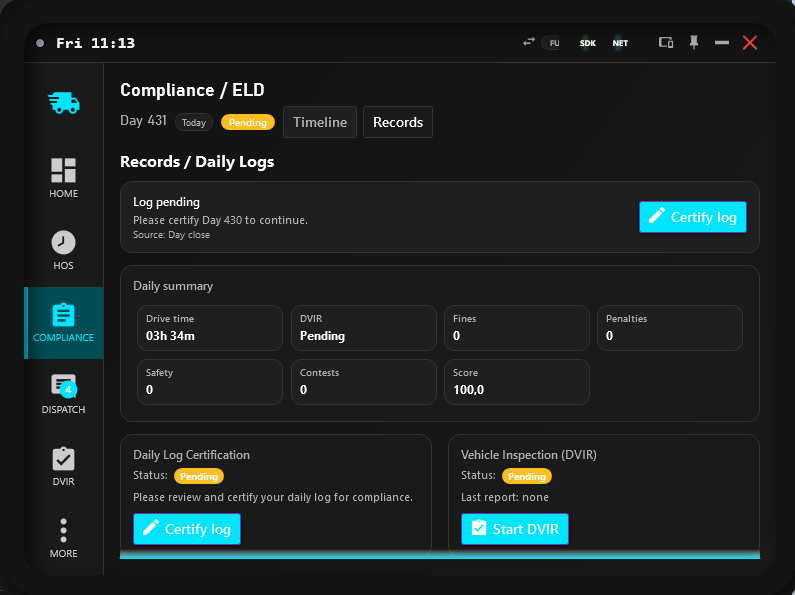Select the Score 100,0 tile
Screen dimensions: 795x595
click(517, 382)
